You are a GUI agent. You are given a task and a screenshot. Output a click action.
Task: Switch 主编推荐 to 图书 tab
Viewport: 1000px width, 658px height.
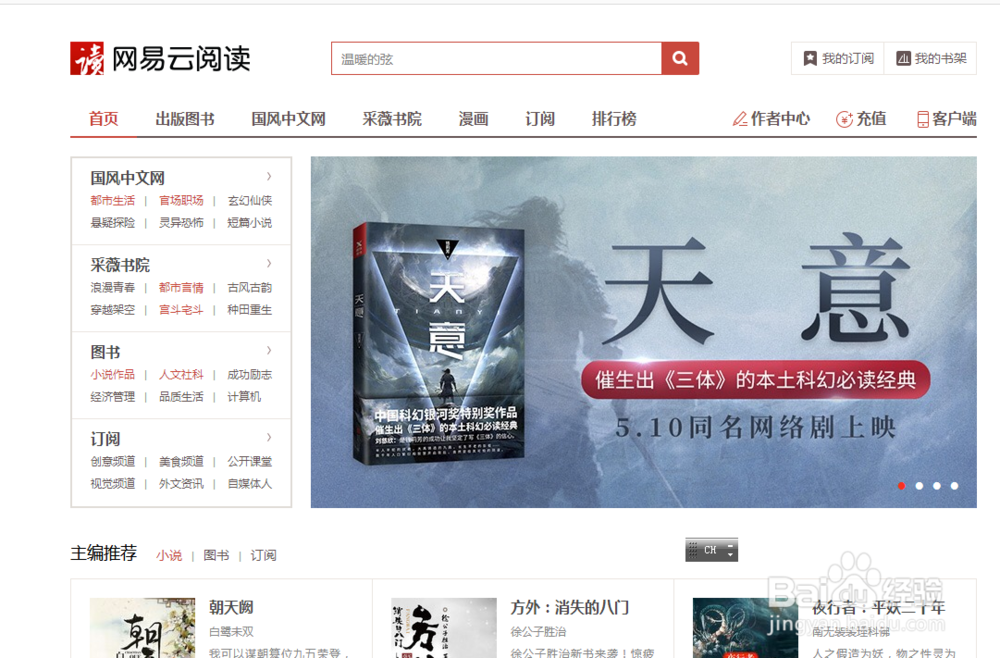[x=216, y=555]
